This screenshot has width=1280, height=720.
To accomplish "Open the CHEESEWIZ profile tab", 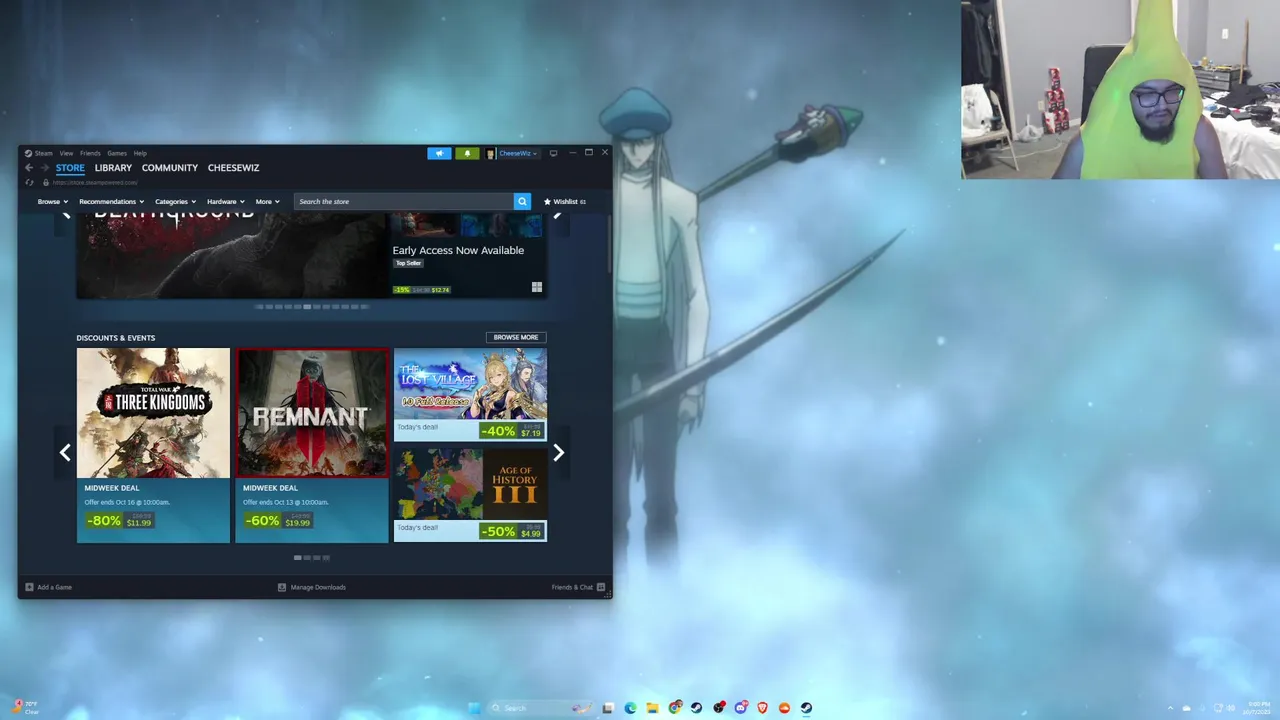I will pos(233,168).
